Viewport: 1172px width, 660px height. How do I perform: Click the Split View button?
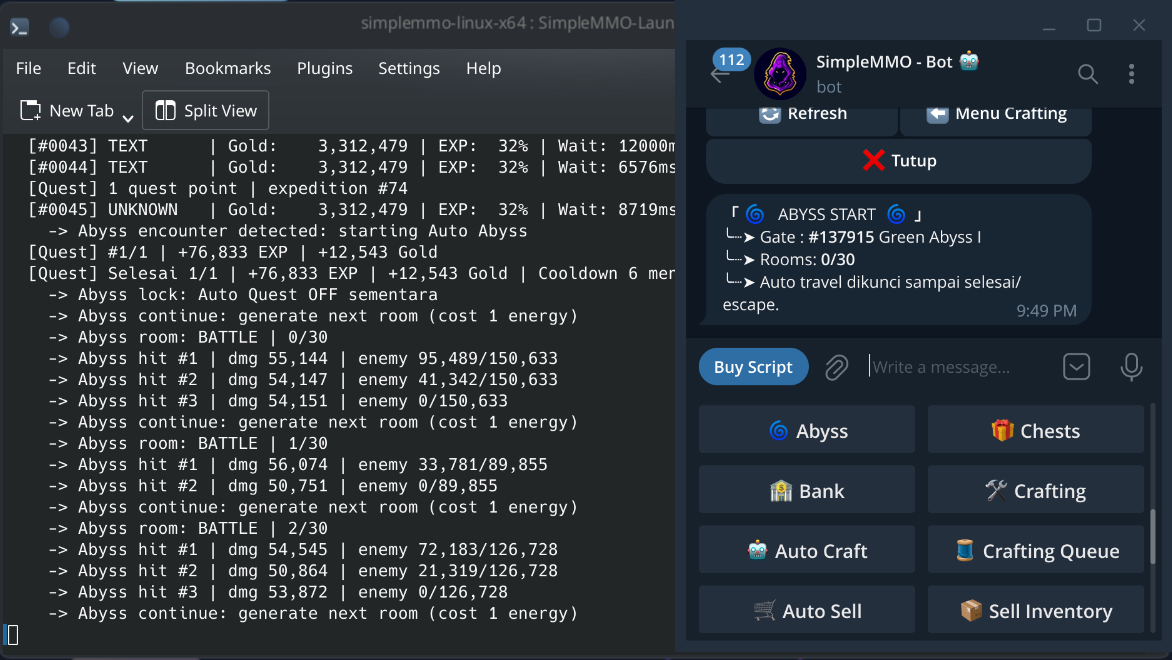[206, 111]
